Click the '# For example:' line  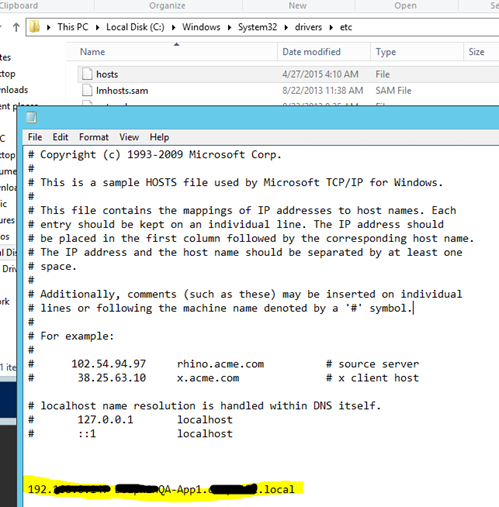tap(71, 336)
